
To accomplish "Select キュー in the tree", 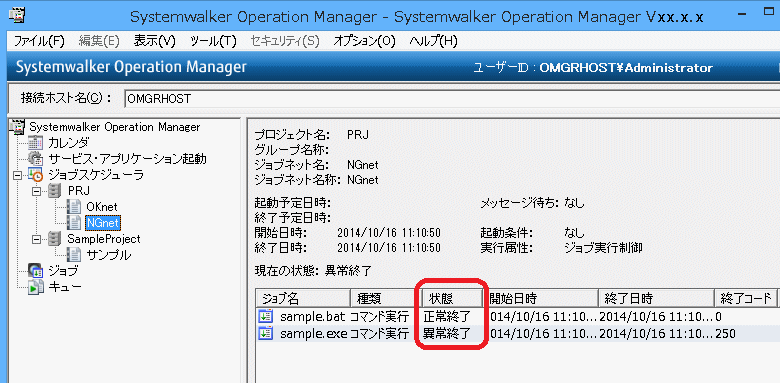I will (65, 287).
